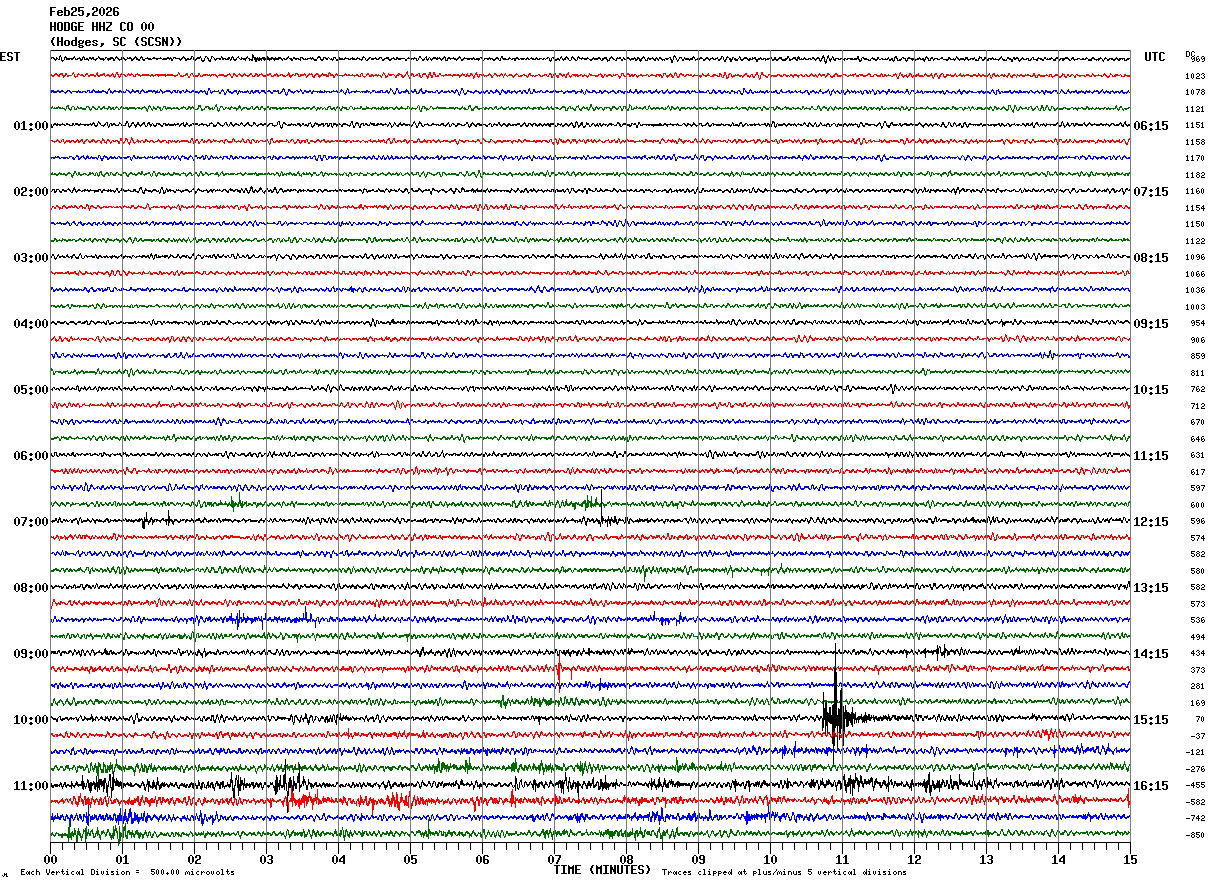Click the 15:15 UTC time label
The width and height of the screenshot is (1210, 886).
pos(1151,720)
